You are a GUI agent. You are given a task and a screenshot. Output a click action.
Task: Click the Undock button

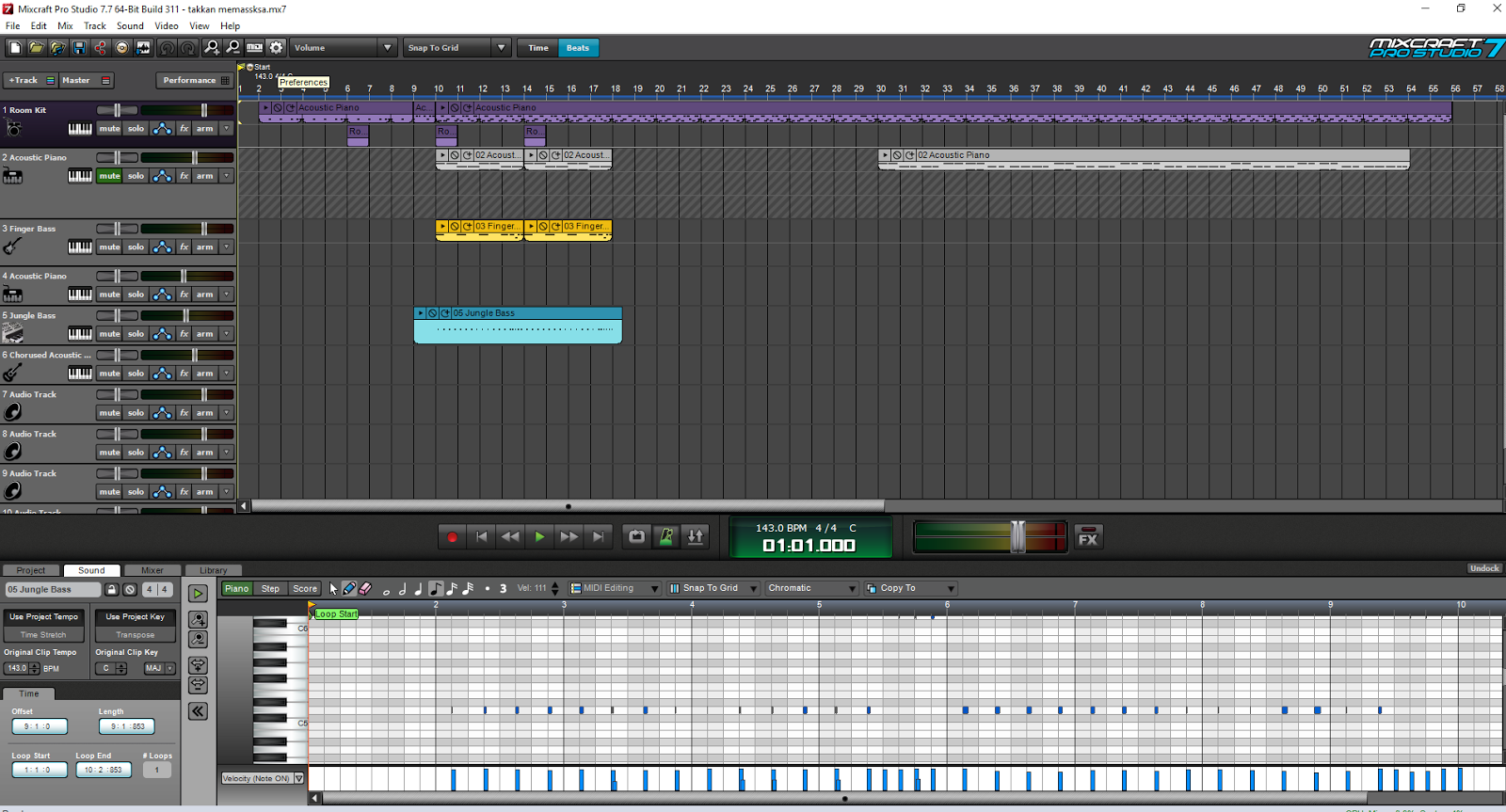pos(1484,568)
